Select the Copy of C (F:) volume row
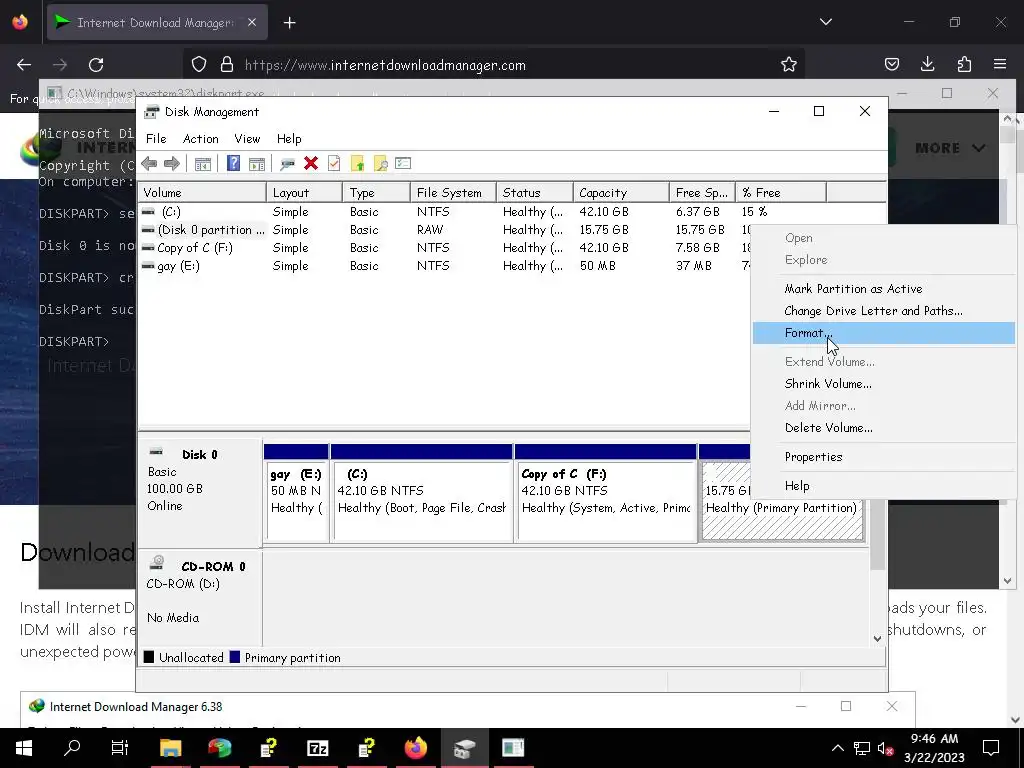1024x768 pixels. coord(444,248)
